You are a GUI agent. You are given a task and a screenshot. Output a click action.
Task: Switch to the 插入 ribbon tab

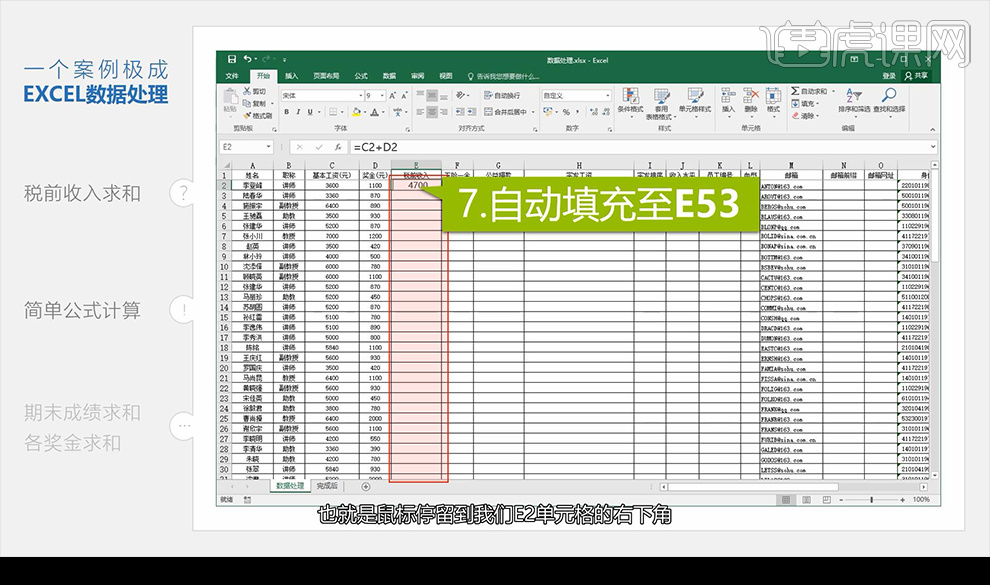click(293, 76)
